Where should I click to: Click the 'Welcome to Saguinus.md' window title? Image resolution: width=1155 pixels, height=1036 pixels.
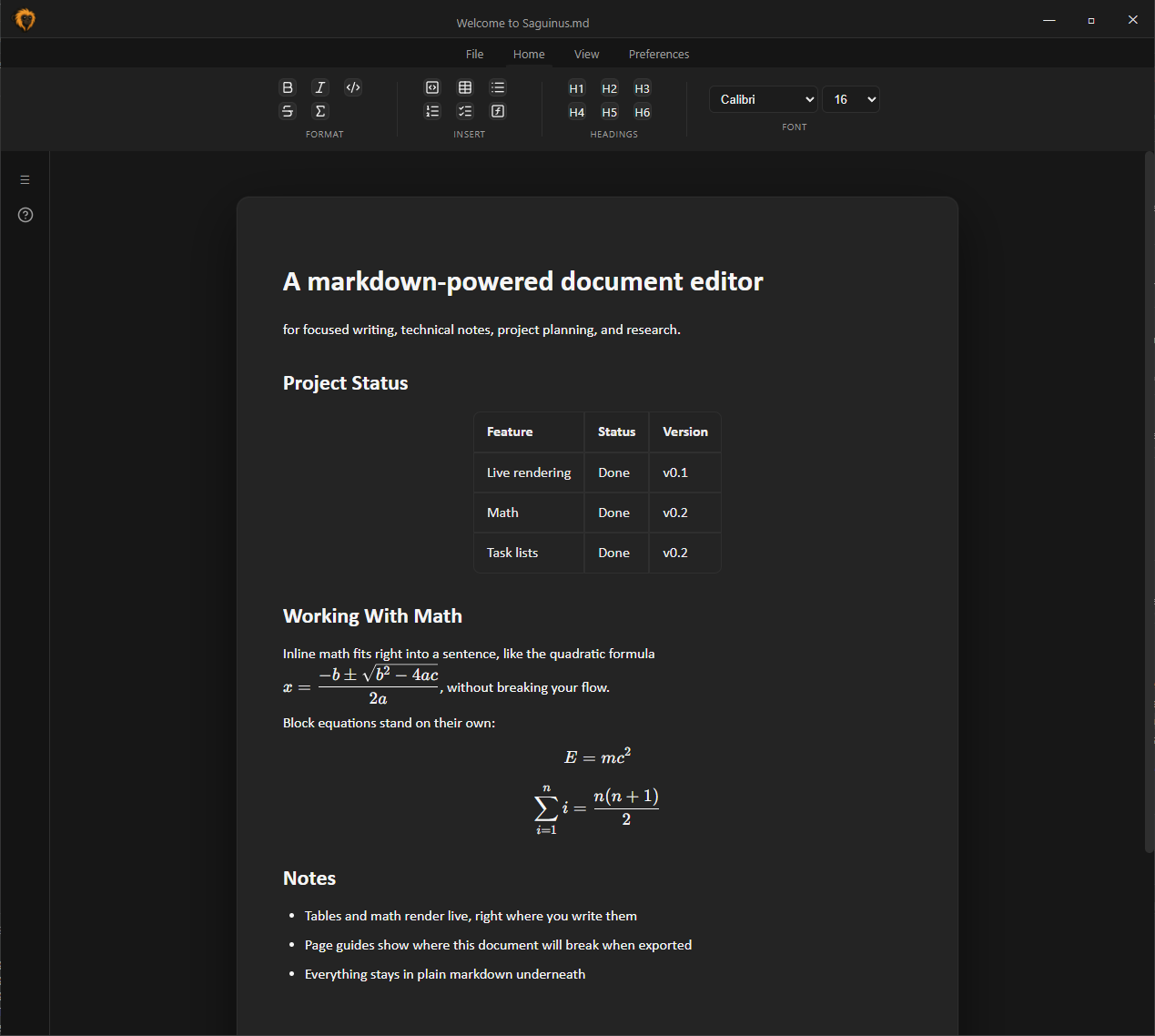pos(522,23)
